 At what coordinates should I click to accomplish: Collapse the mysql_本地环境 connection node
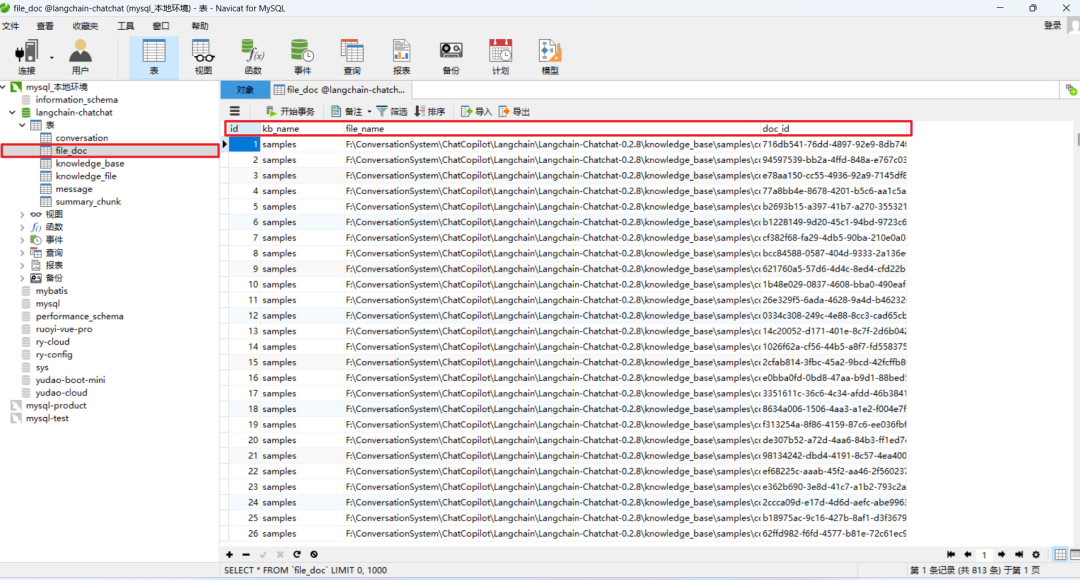click(x=4, y=87)
